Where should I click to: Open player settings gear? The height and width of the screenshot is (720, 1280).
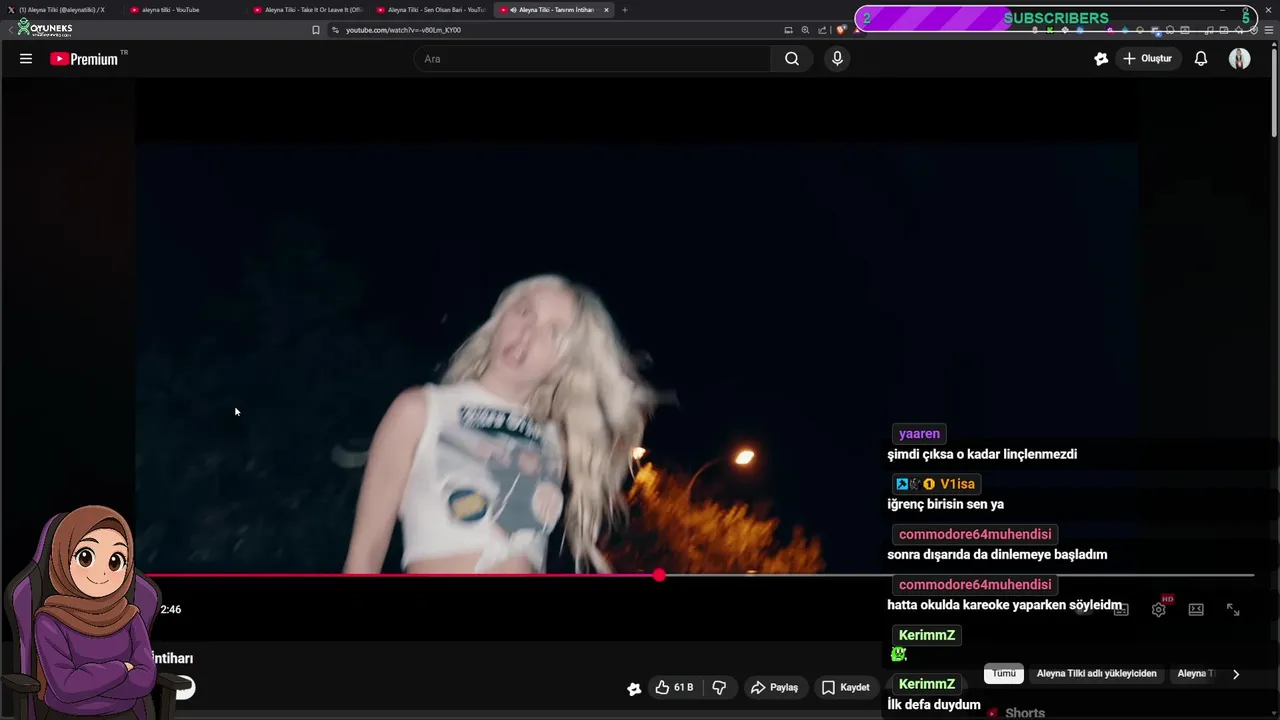click(x=1158, y=609)
